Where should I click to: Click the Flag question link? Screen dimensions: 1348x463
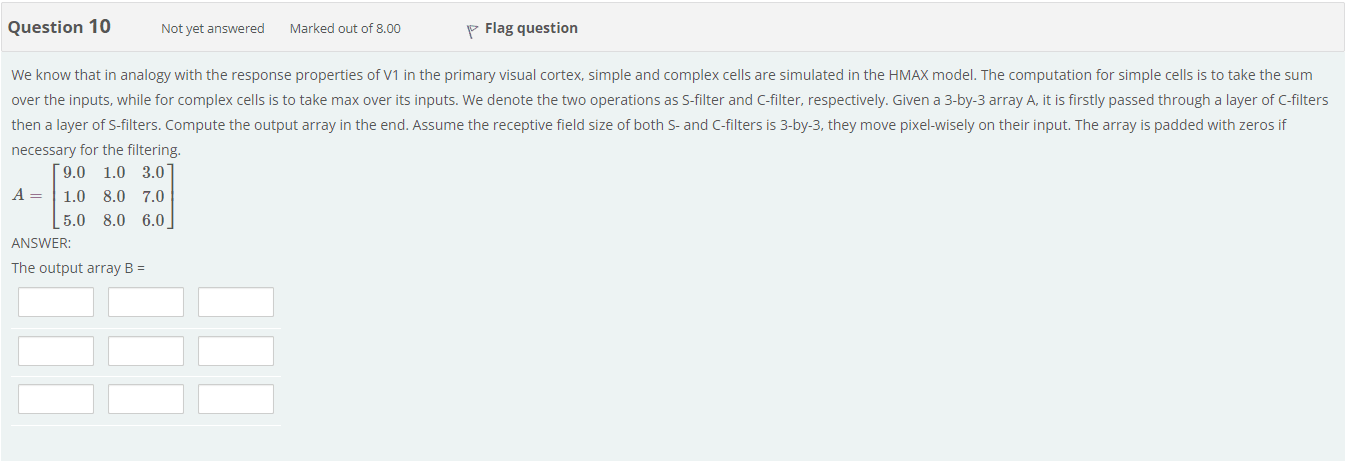(x=530, y=28)
